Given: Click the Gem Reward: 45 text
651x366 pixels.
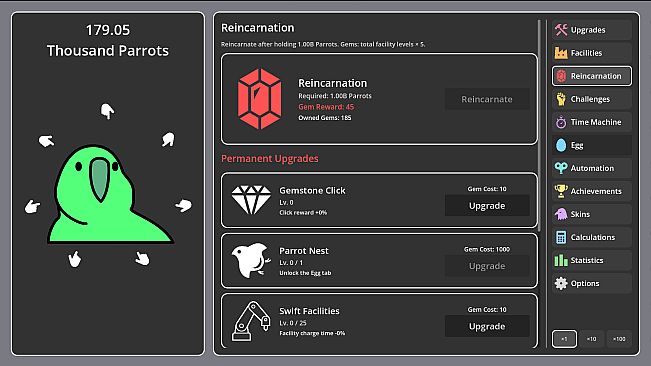Looking at the screenshot, I should tap(326, 107).
